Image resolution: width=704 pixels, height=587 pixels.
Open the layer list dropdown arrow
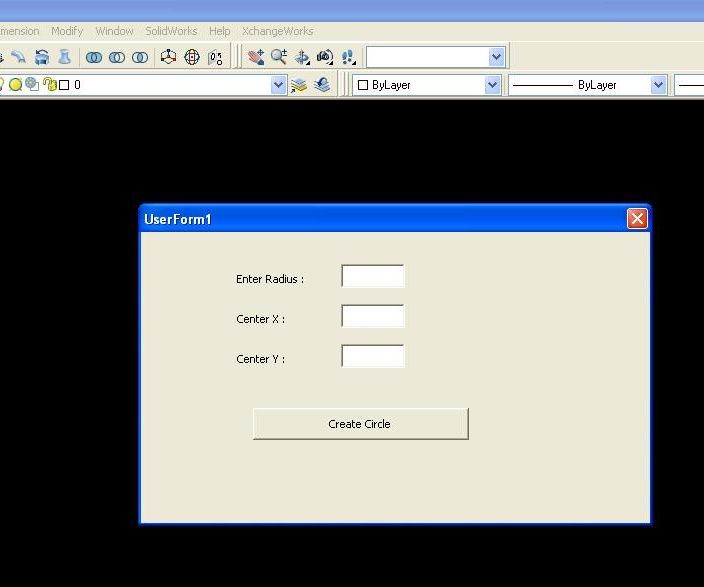point(278,85)
